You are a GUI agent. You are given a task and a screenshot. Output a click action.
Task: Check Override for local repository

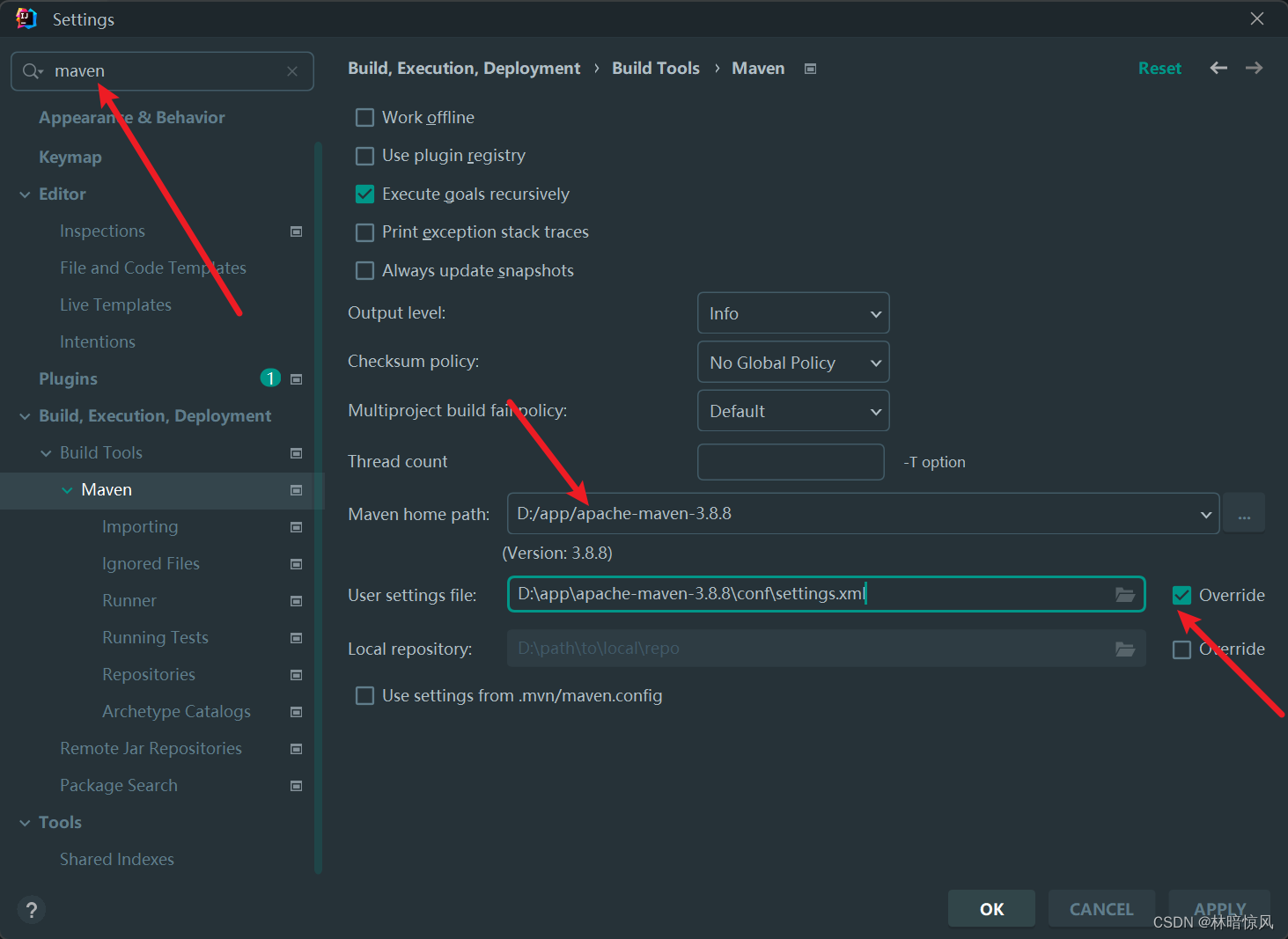pos(1182,649)
